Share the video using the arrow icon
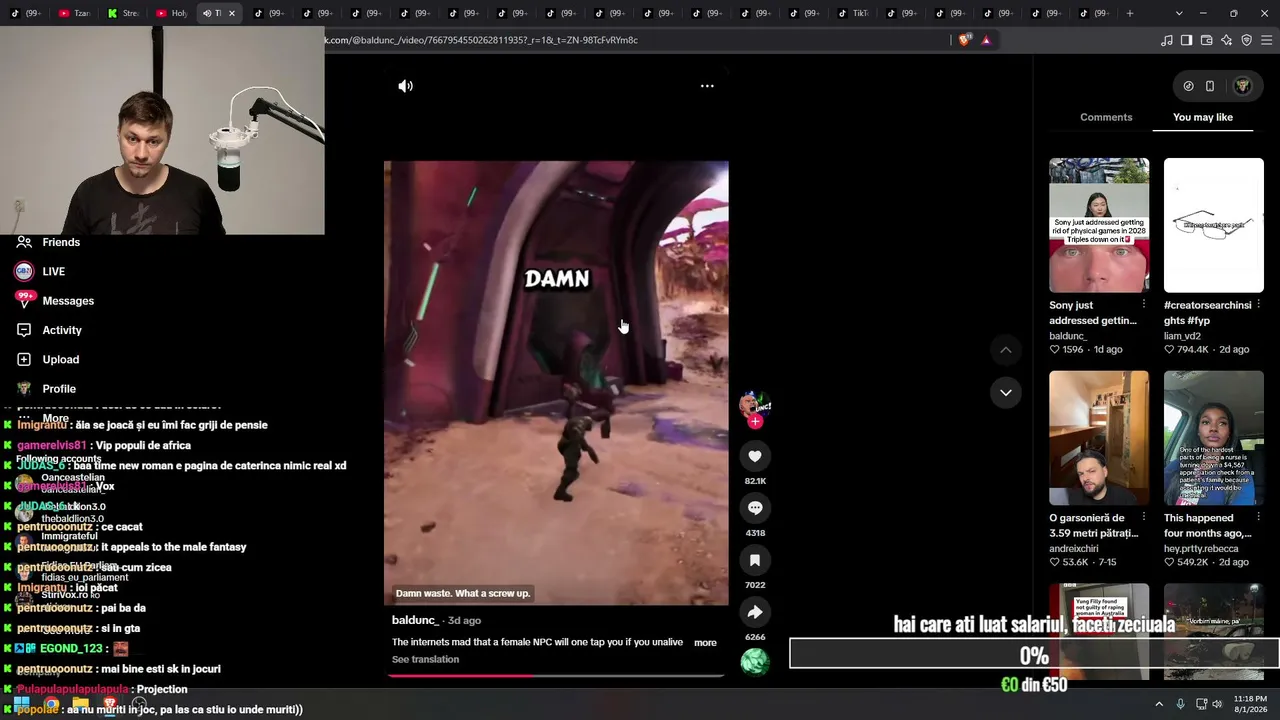The width and height of the screenshot is (1280, 720). point(755,612)
